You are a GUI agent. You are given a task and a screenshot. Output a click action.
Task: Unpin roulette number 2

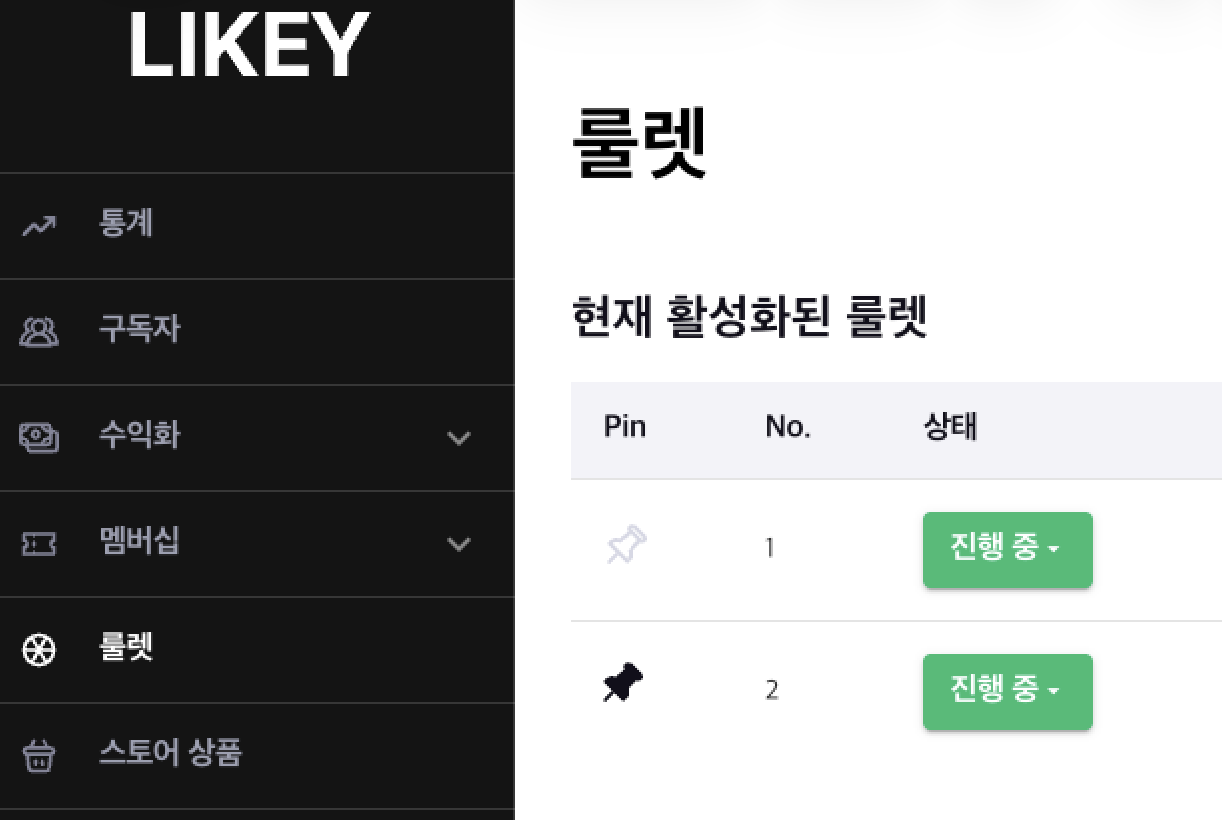[x=624, y=685]
